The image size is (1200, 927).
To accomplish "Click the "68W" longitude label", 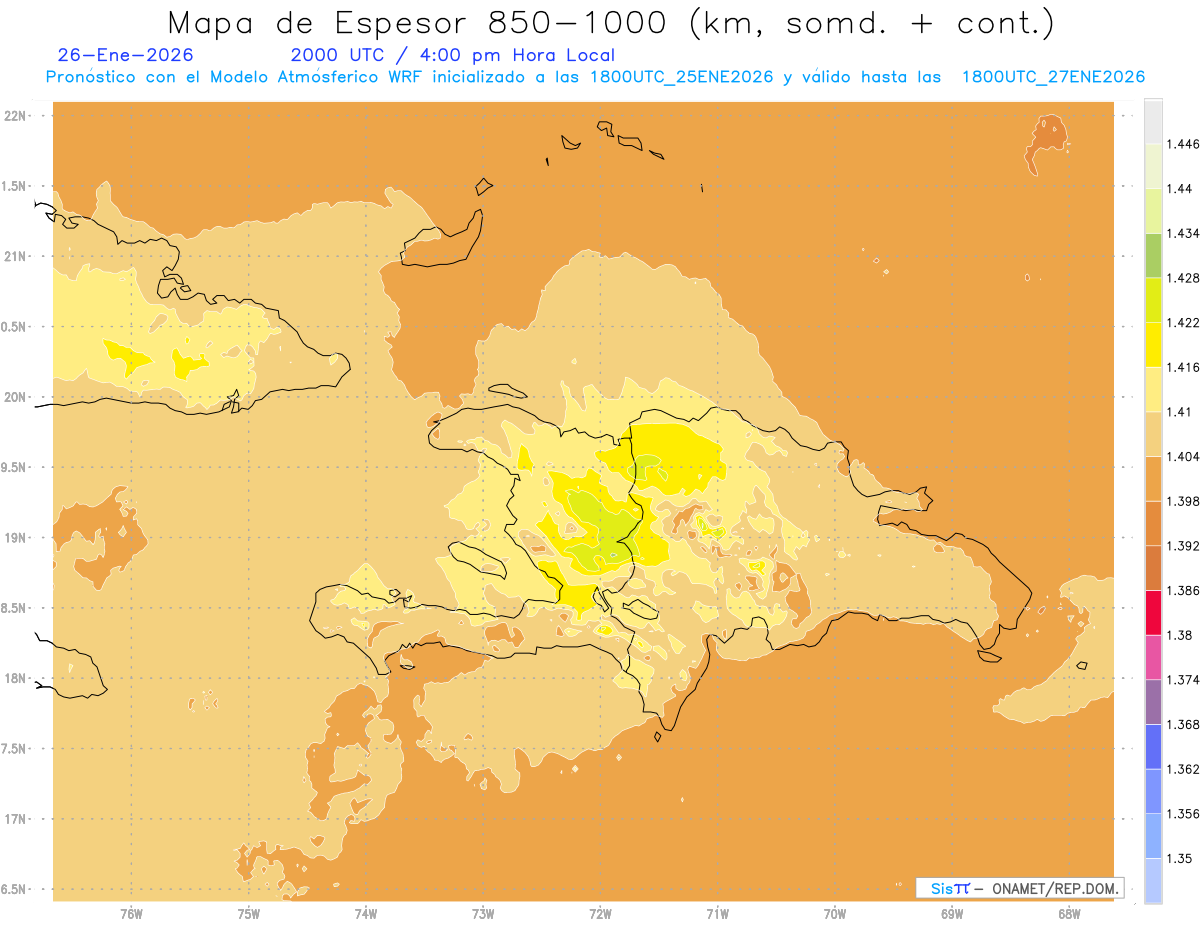I will coord(1069,914).
